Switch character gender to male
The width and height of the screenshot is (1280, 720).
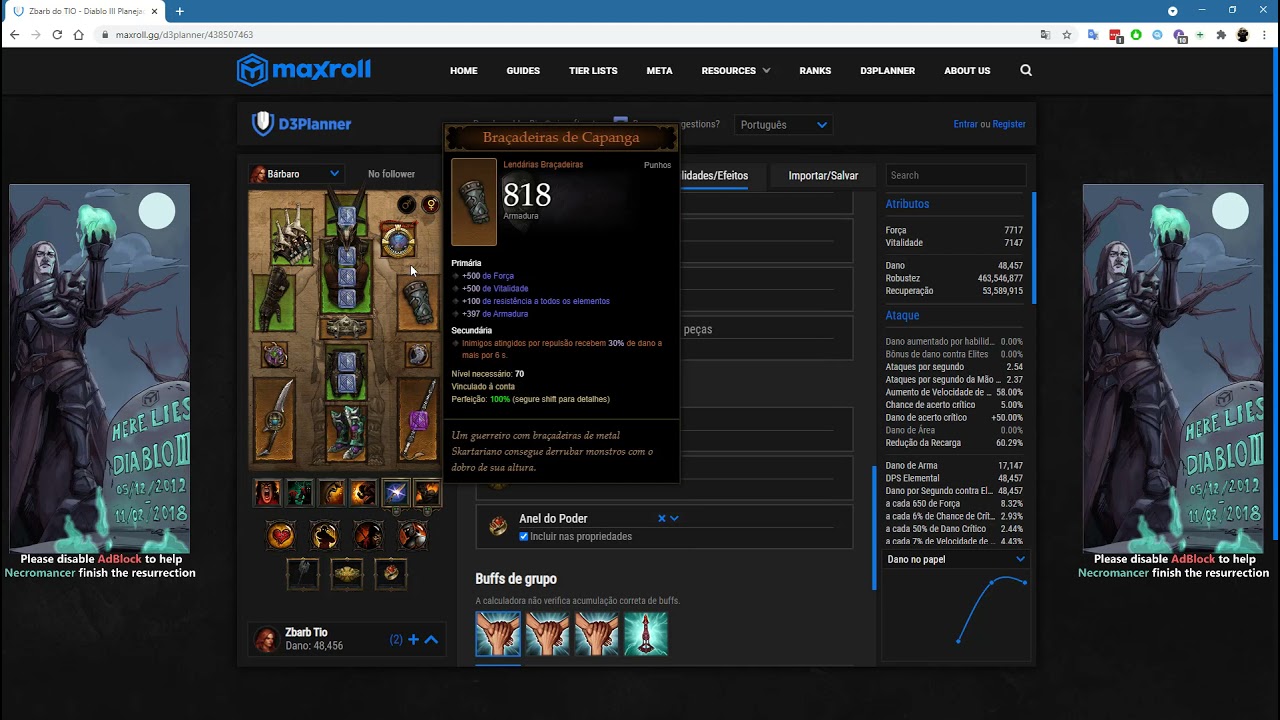click(407, 205)
